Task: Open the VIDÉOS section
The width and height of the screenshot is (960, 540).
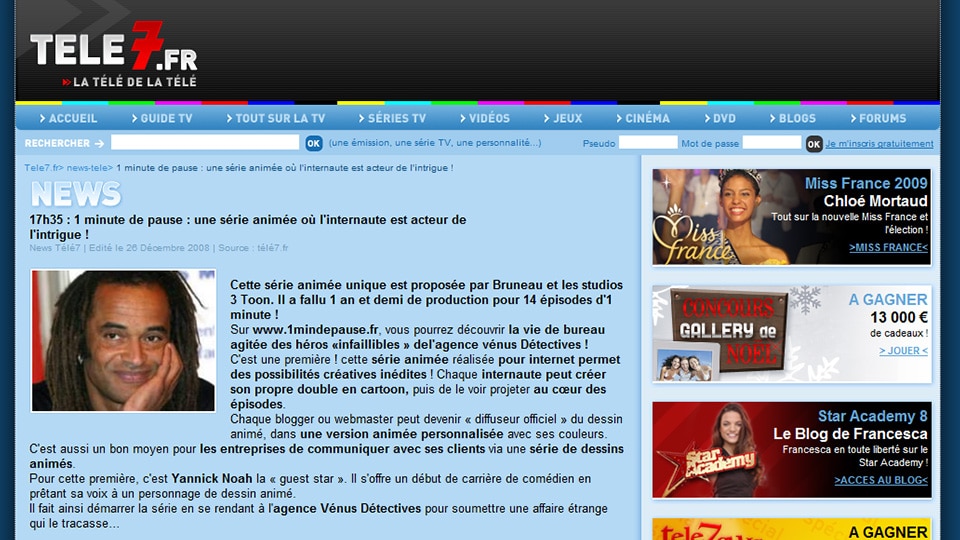Action: (x=485, y=118)
